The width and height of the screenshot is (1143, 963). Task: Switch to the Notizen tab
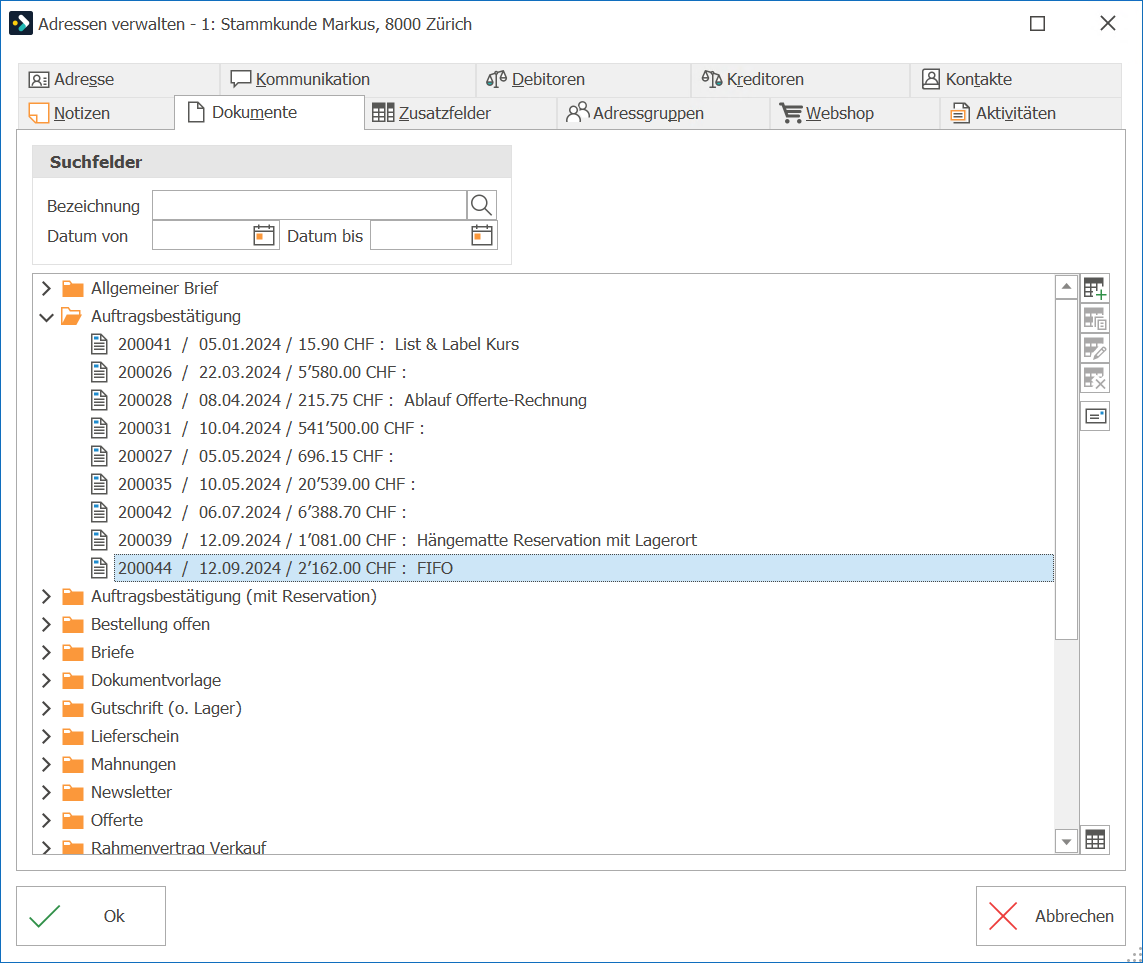pos(96,113)
